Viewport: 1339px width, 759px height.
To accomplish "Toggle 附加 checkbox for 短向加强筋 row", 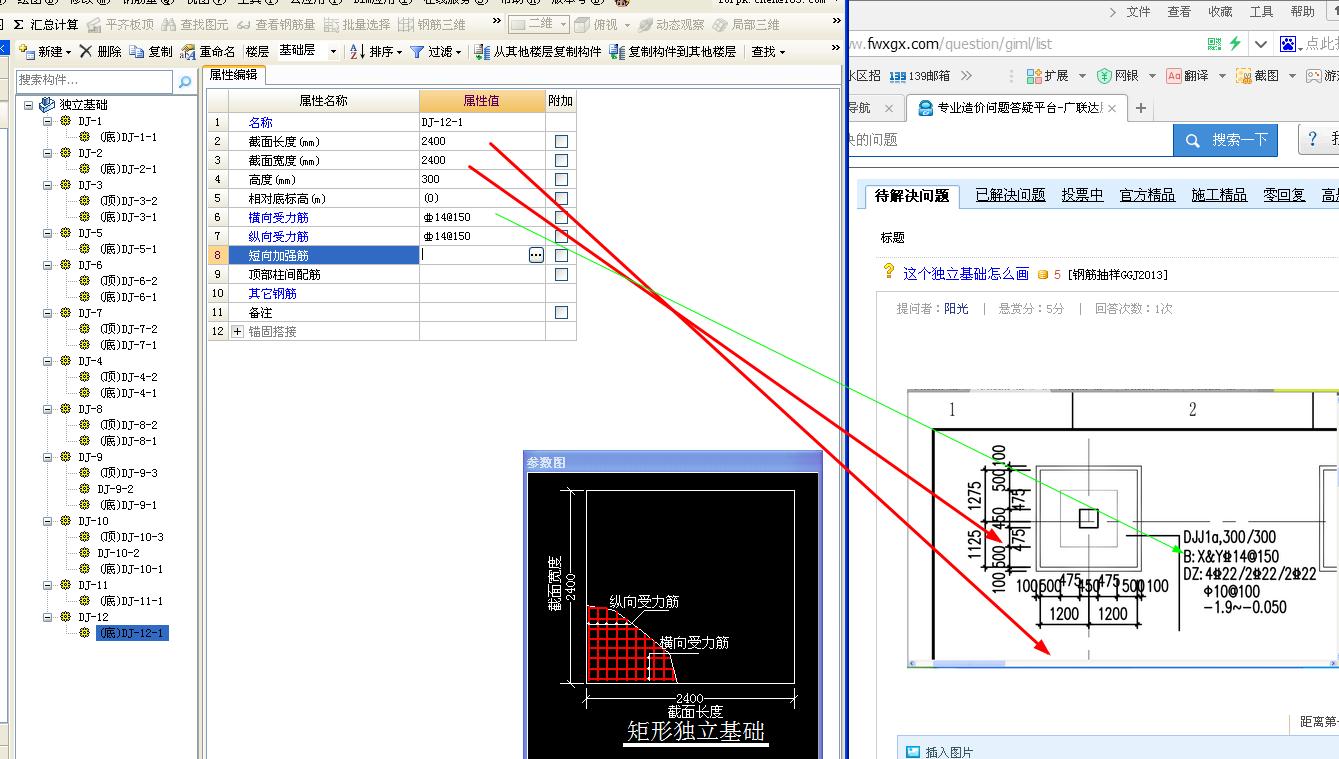I will (561, 255).
